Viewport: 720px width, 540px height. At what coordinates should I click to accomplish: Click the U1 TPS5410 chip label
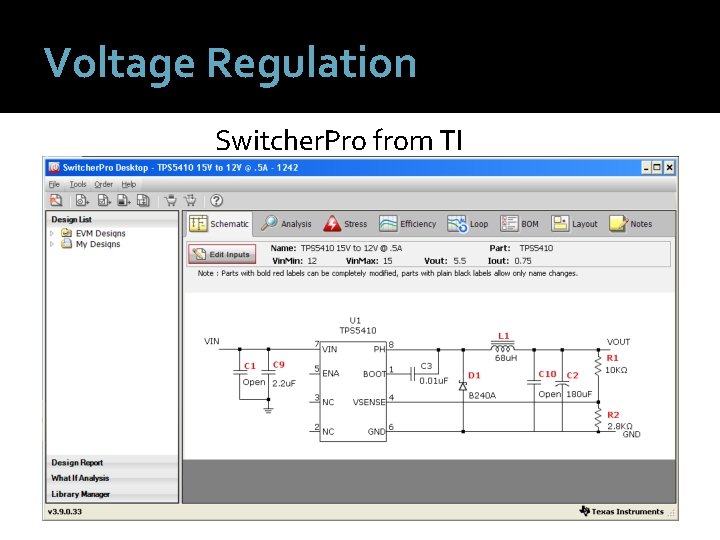pos(357,325)
